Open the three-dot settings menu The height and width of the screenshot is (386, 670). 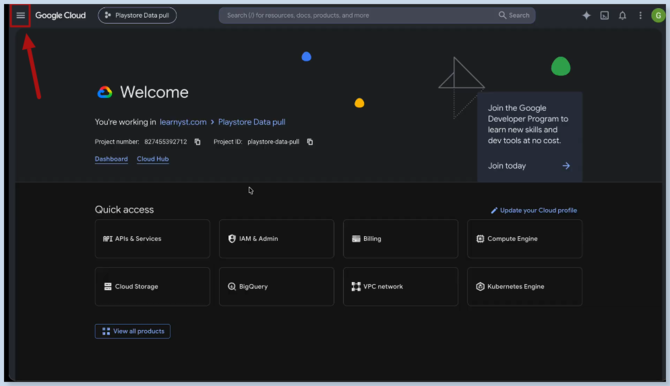click(x=640, y=15)
